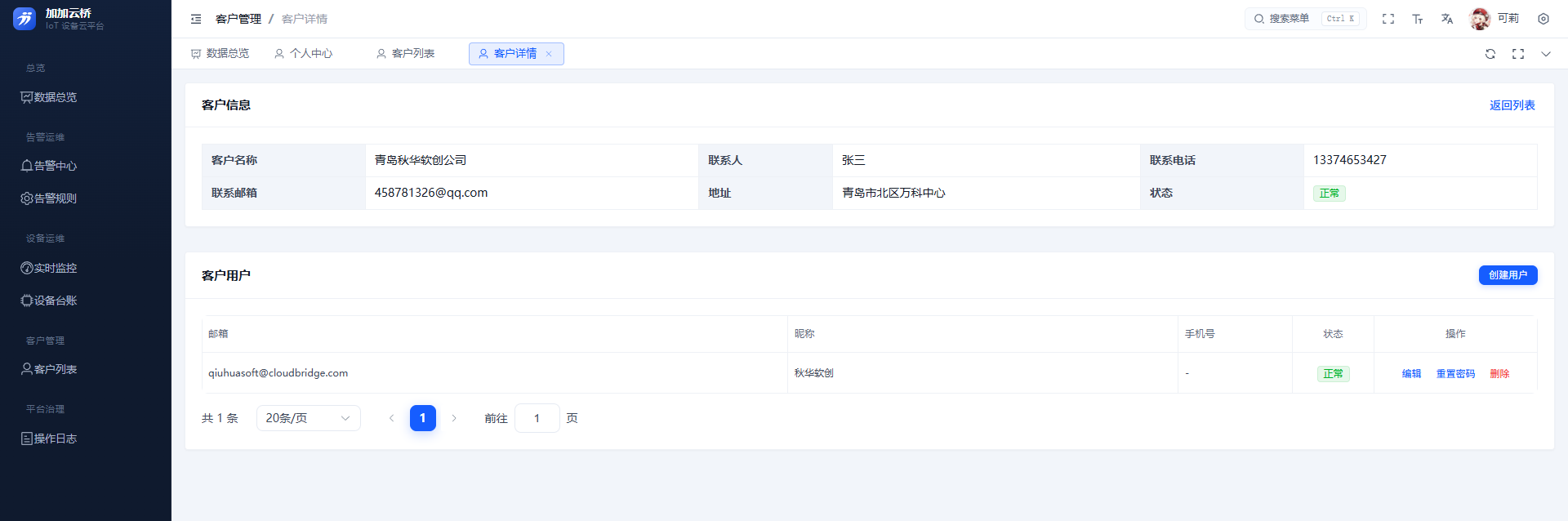Expand the tab options chevron in the tab bar

pos(1546,54)
